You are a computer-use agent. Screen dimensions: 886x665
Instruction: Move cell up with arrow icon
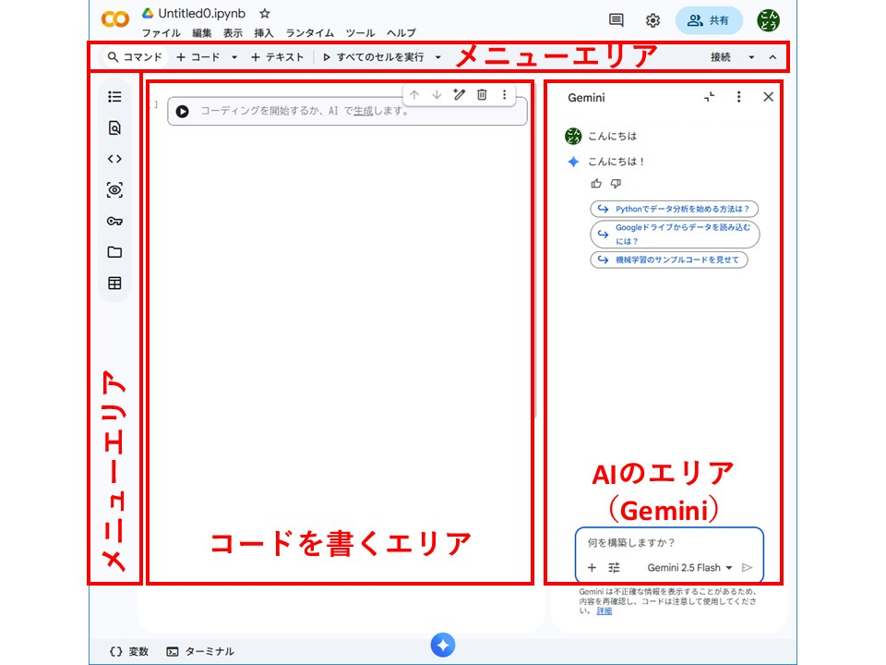coord(414,95)
